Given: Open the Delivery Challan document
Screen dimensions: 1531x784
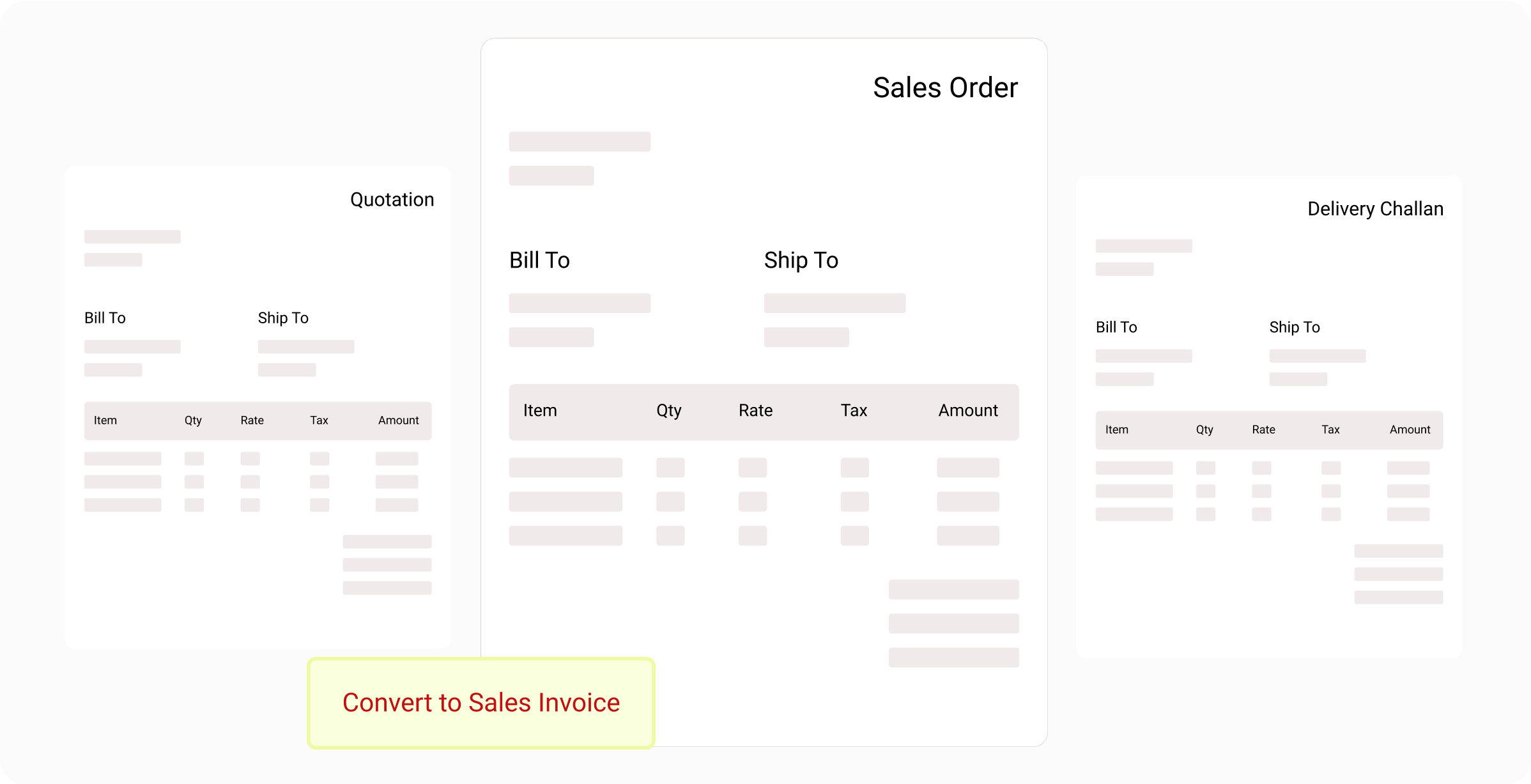Looking at the screenshot, I should (1375, 208).
